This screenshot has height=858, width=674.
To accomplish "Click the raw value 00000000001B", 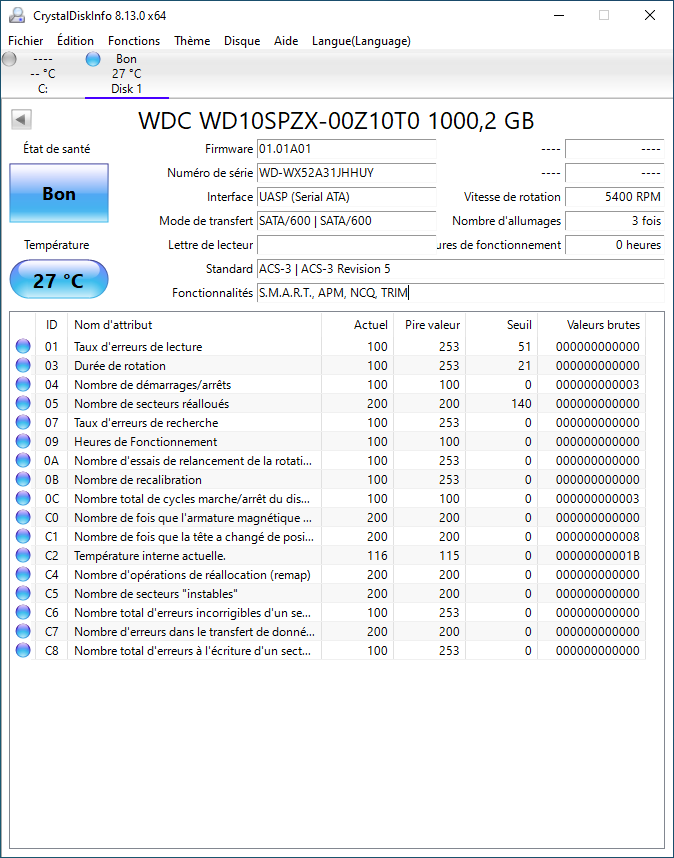I will 597,556.
